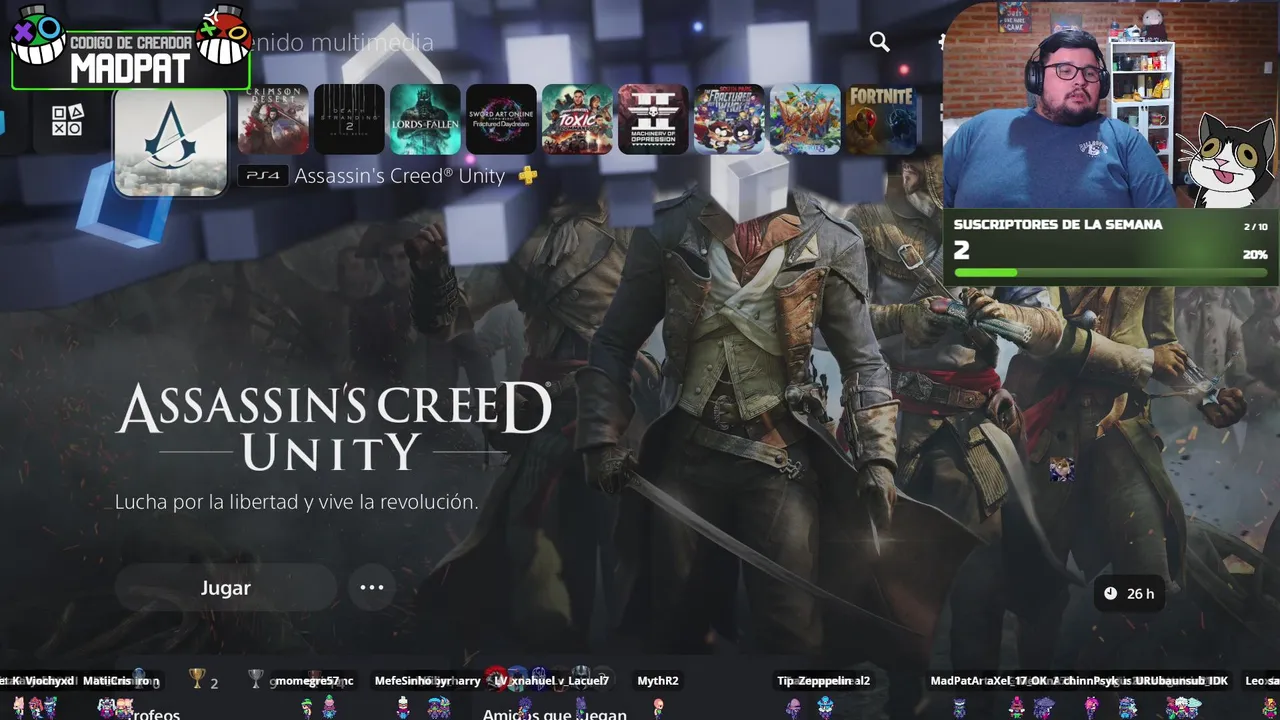
Task: Select the Lords of the Fallen tile
Action: pos(425,119)
